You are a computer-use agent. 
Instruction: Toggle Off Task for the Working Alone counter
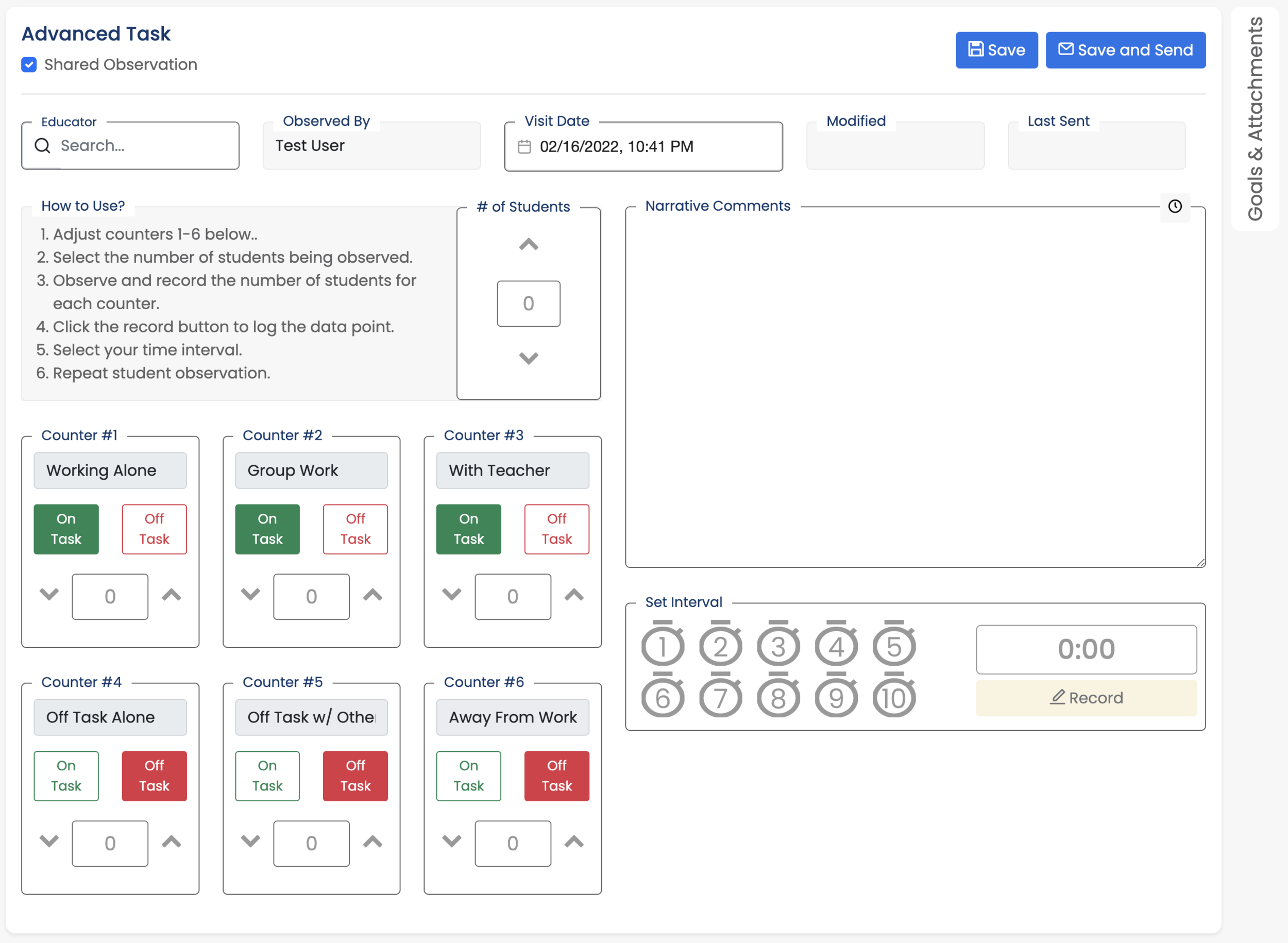[154, 529]
